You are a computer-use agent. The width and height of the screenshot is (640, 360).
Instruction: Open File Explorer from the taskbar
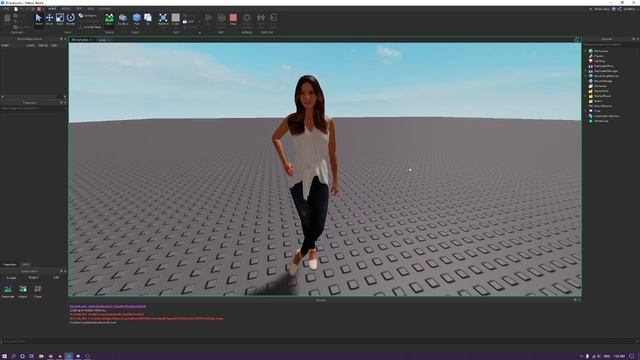pyautogui.click(x=41, y=356)
